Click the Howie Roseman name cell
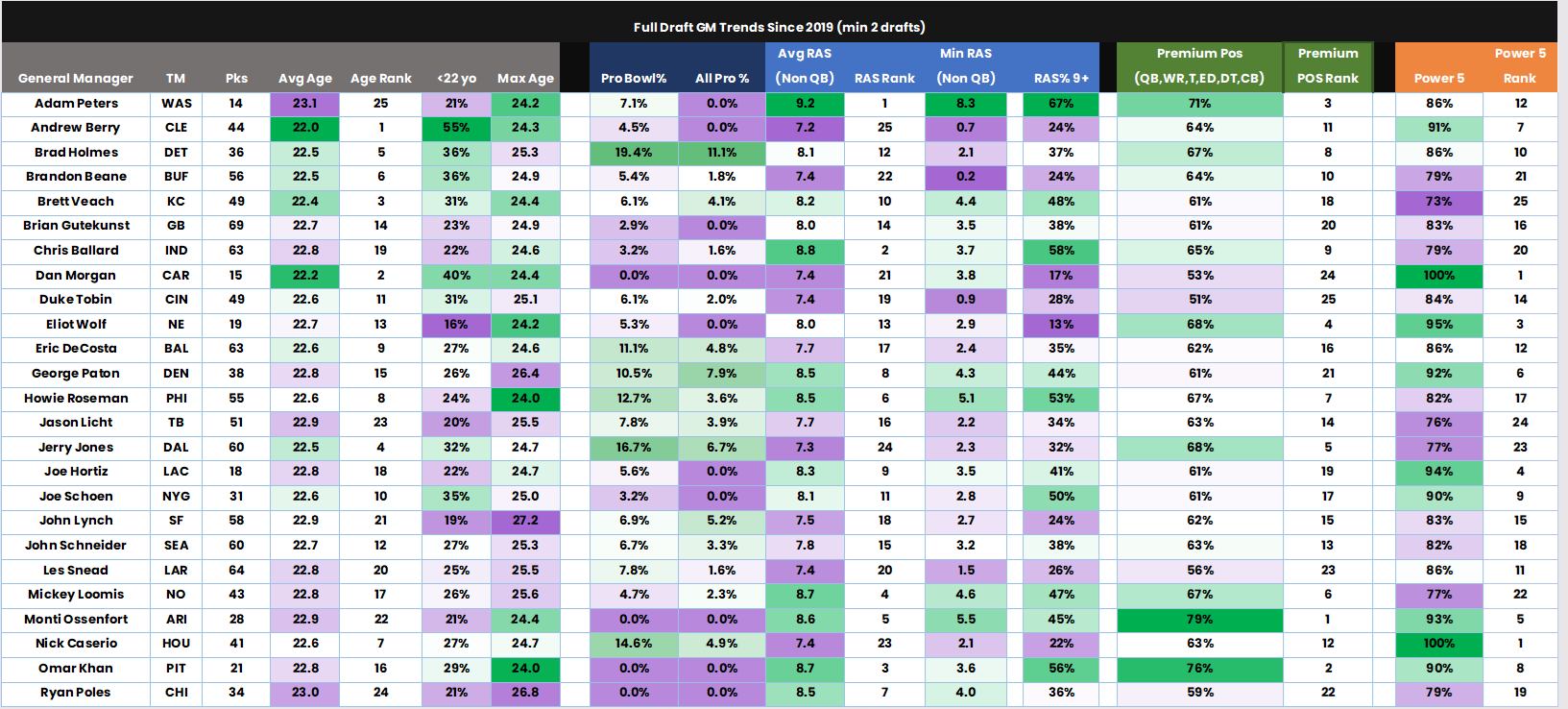The width and height of the screenshot is (1568, 709). (x=76, y=398)
